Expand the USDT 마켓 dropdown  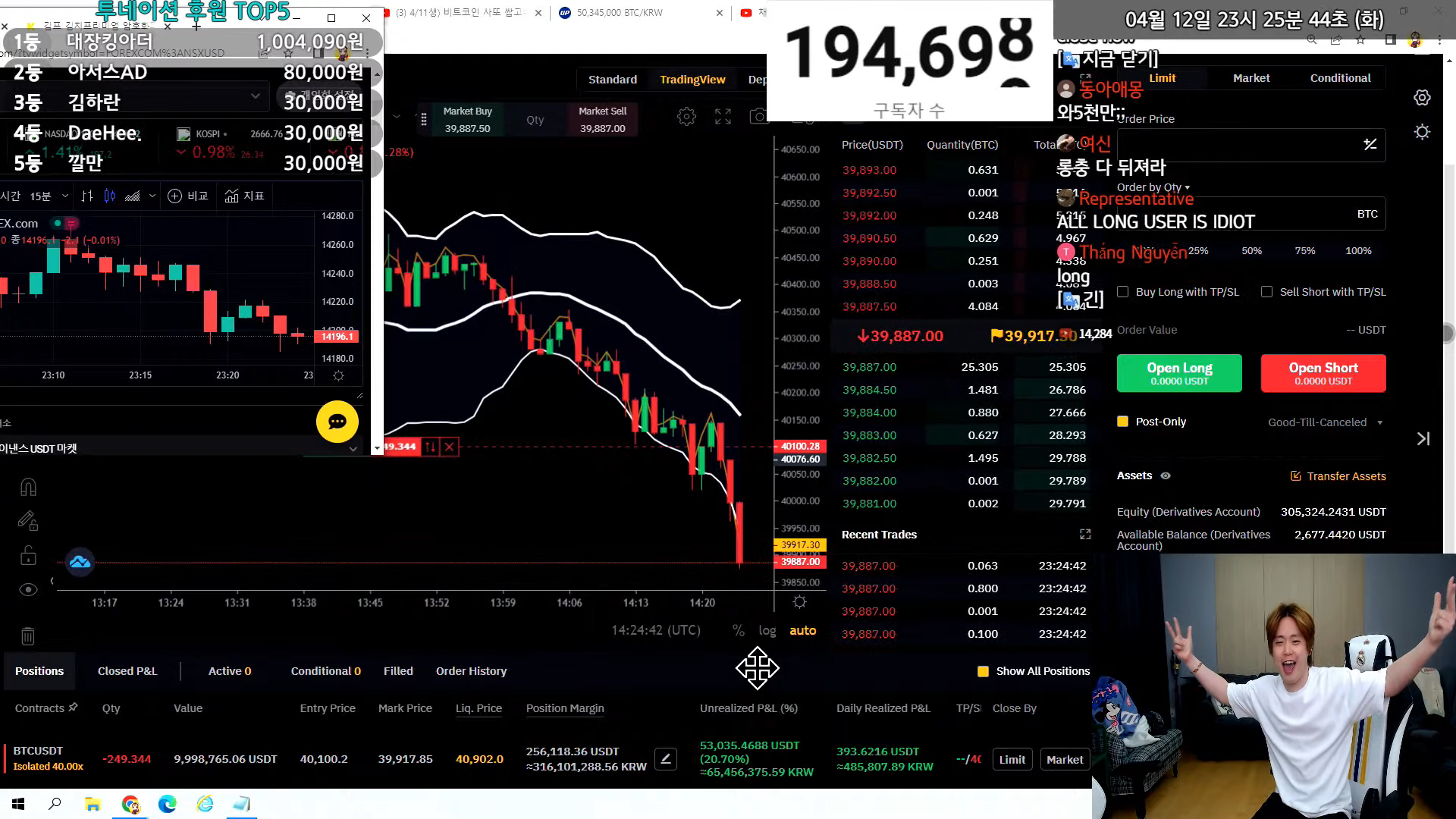(x=353, y=449)
